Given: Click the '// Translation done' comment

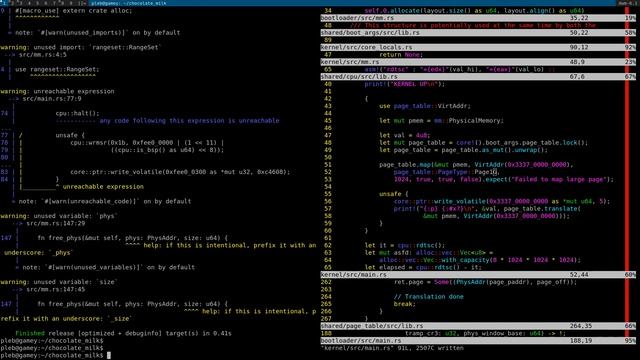Looking at the screenshot, I should (x=429, y=297).
